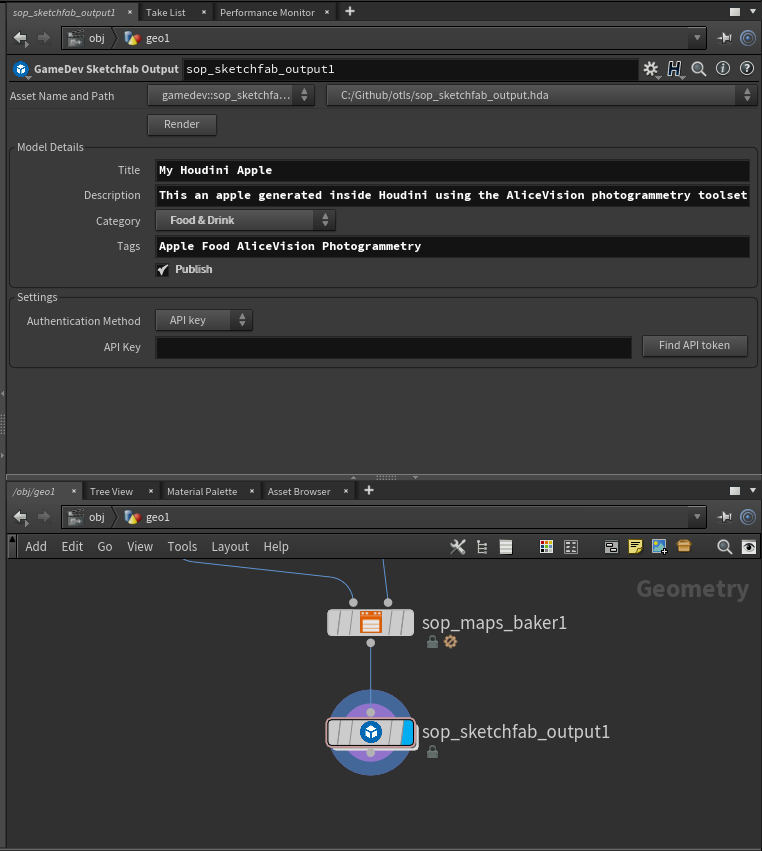Uncheck the Publish checkbox

click(x=163, y=270)
